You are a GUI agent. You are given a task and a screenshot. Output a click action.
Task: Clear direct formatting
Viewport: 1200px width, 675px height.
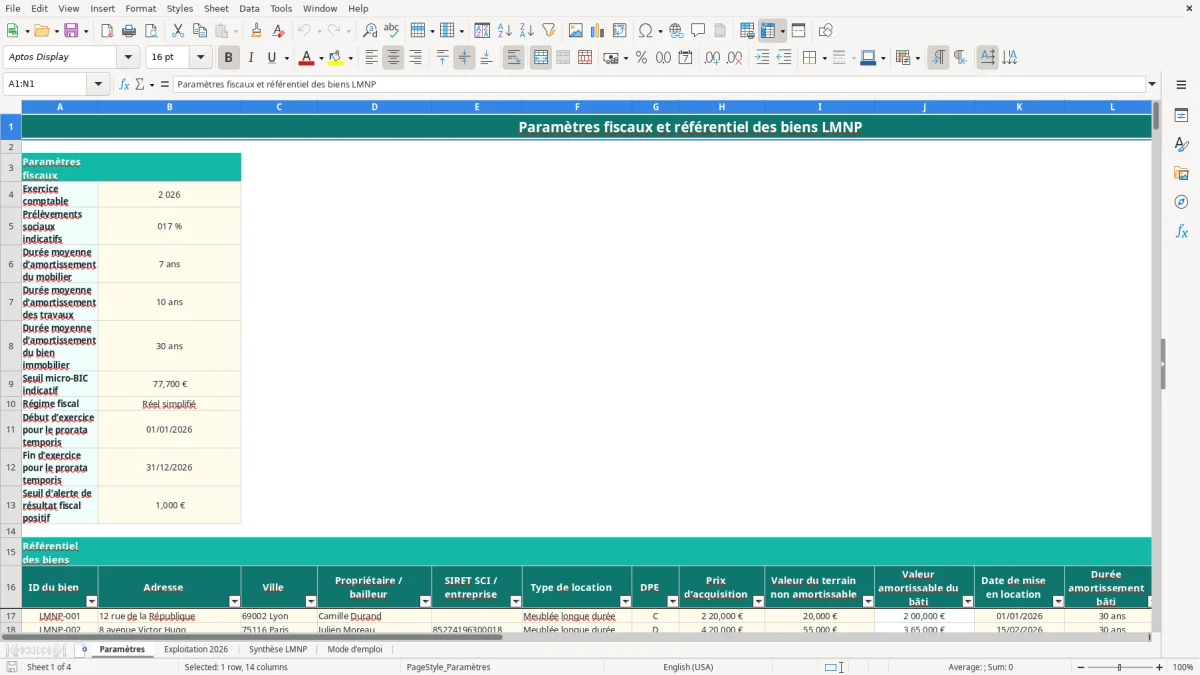click(279, 31)
